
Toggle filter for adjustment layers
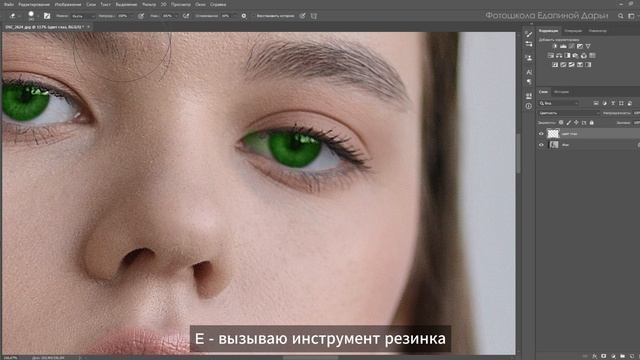pyautogui.click(x=604, y=103)
